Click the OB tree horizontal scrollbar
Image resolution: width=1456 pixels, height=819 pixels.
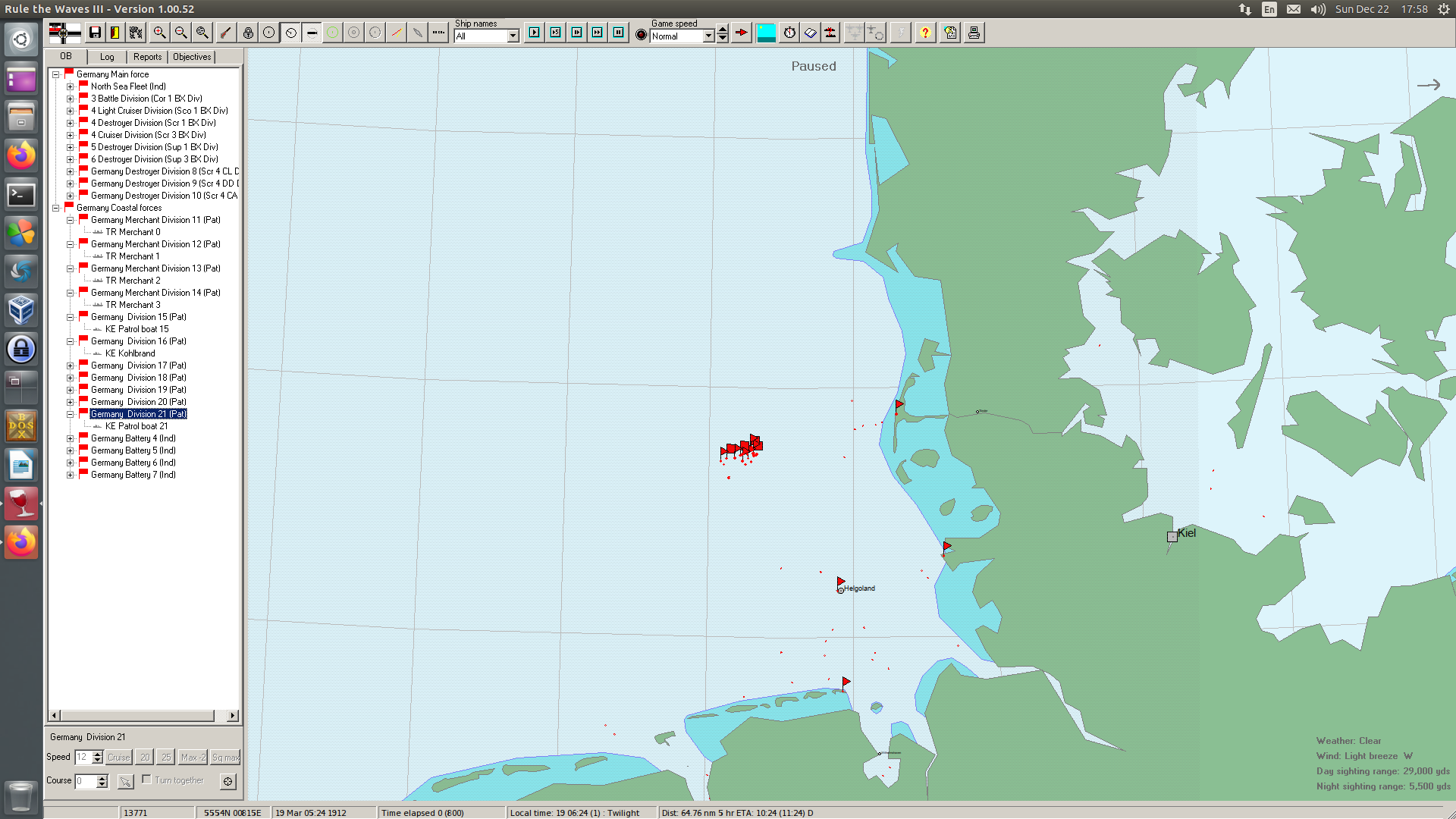144,715
